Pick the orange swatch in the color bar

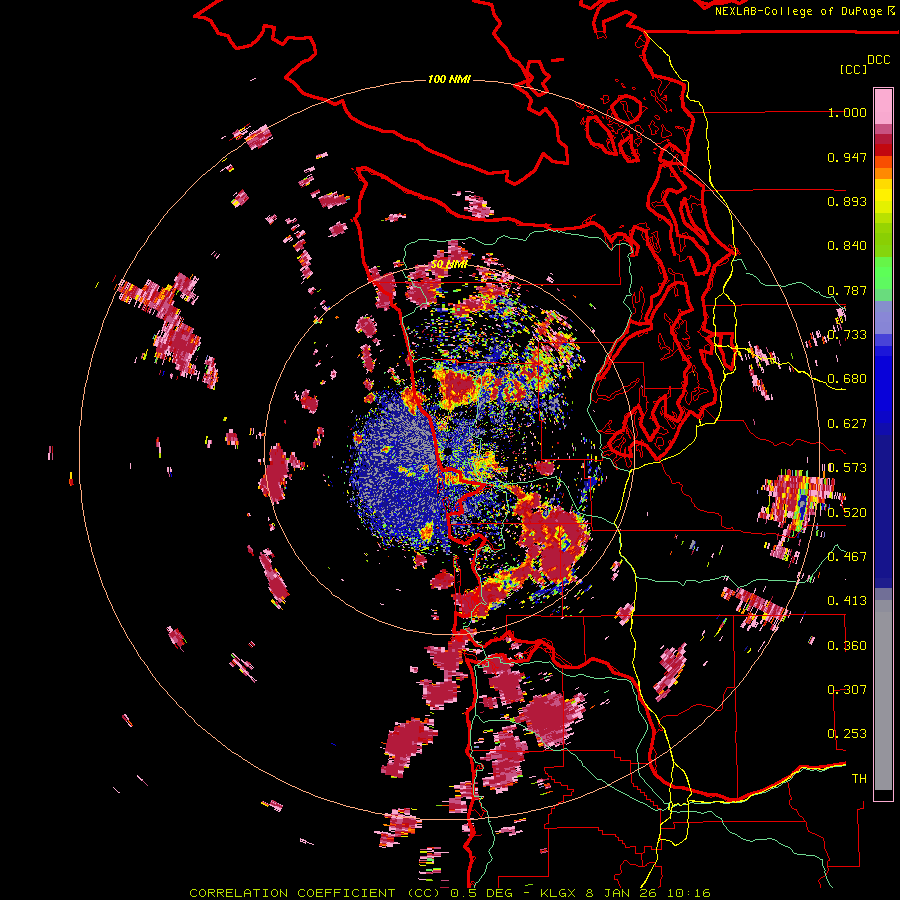pos(883,173)
